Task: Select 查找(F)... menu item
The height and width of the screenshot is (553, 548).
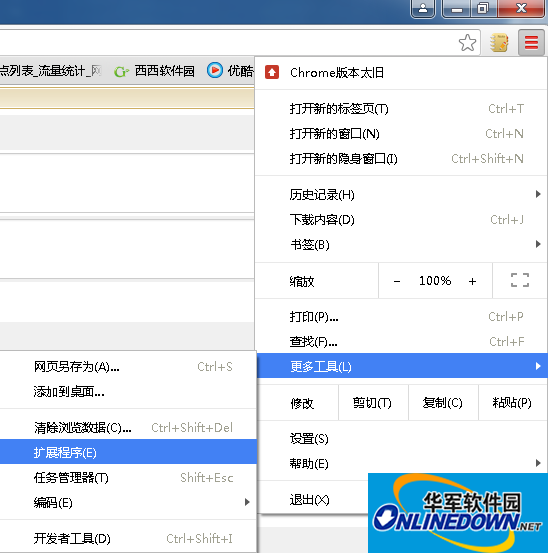Action: click(401, 342)
